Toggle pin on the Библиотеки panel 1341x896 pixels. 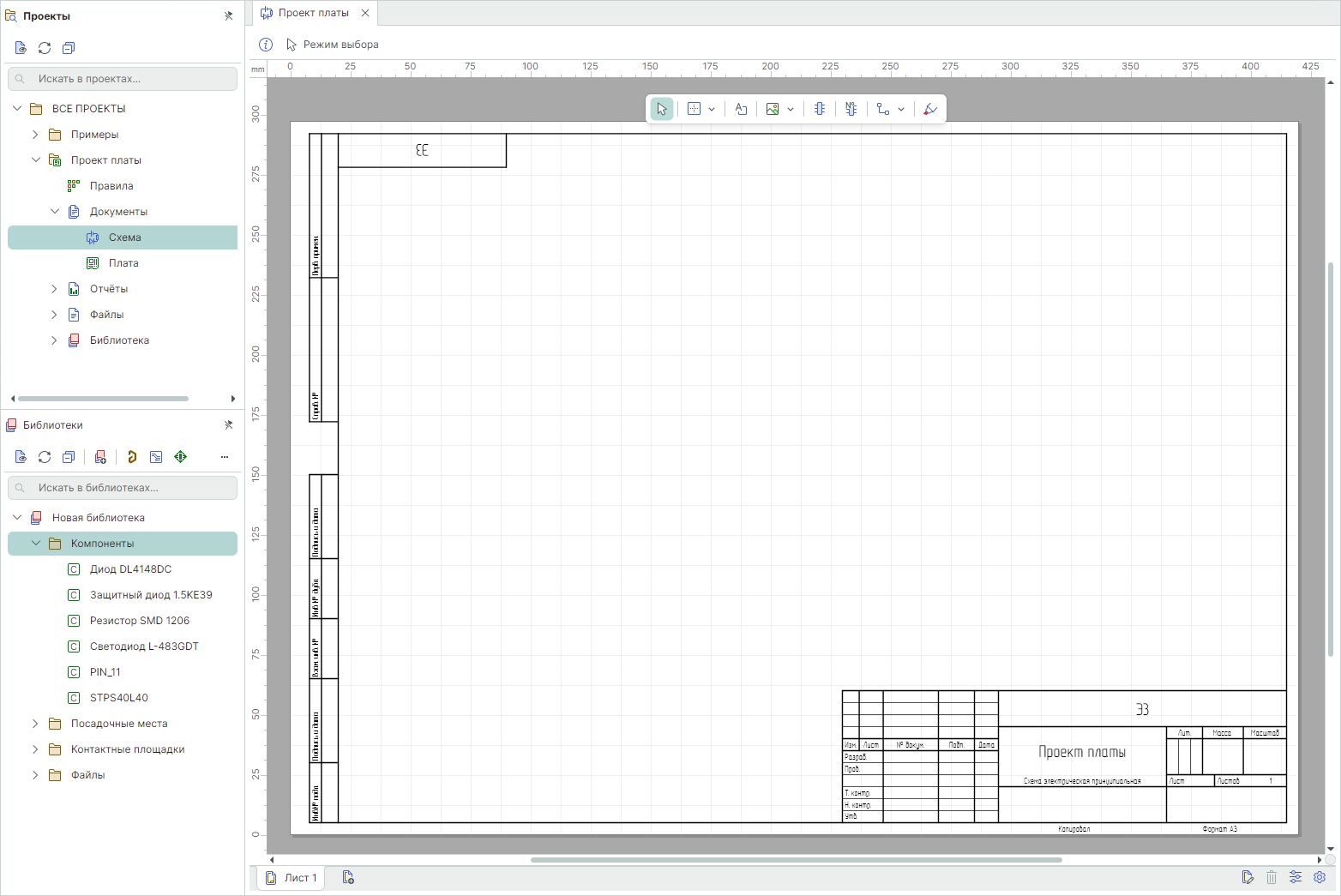(x=228, y=425)
